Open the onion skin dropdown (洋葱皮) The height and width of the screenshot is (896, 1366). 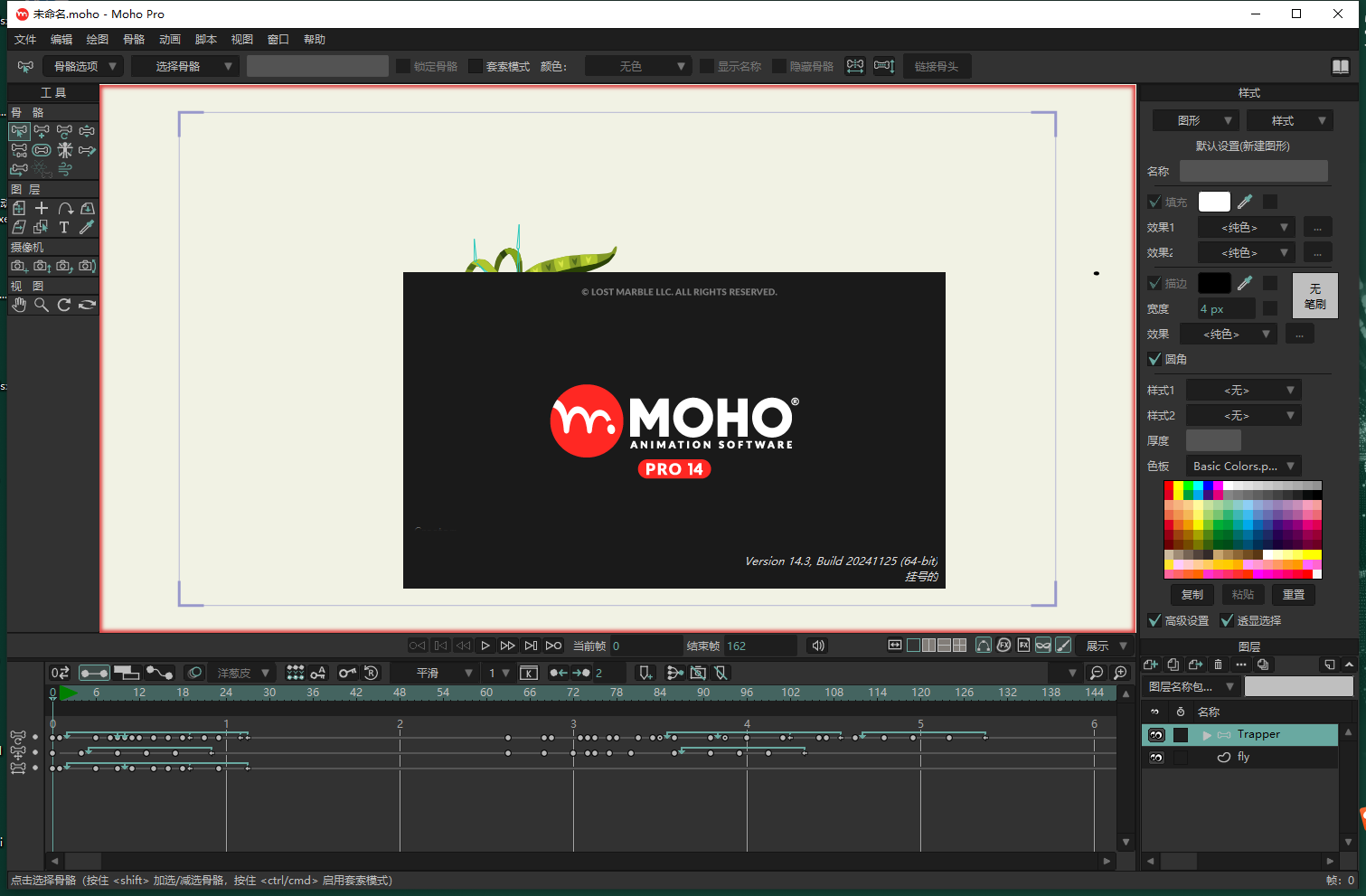[x=242, y=673]
